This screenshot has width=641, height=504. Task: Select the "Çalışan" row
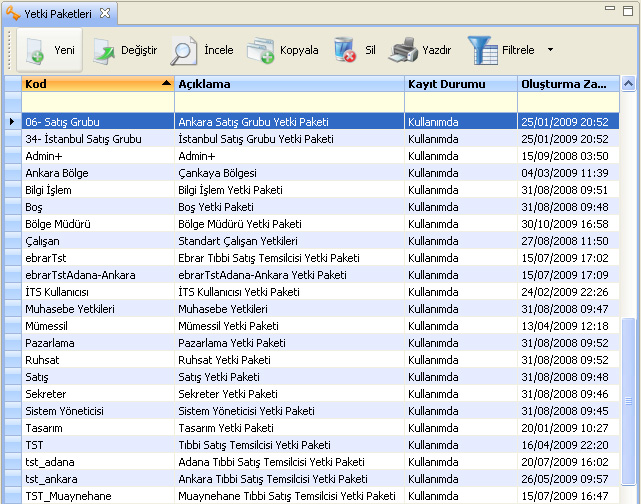tap(312, 241)
